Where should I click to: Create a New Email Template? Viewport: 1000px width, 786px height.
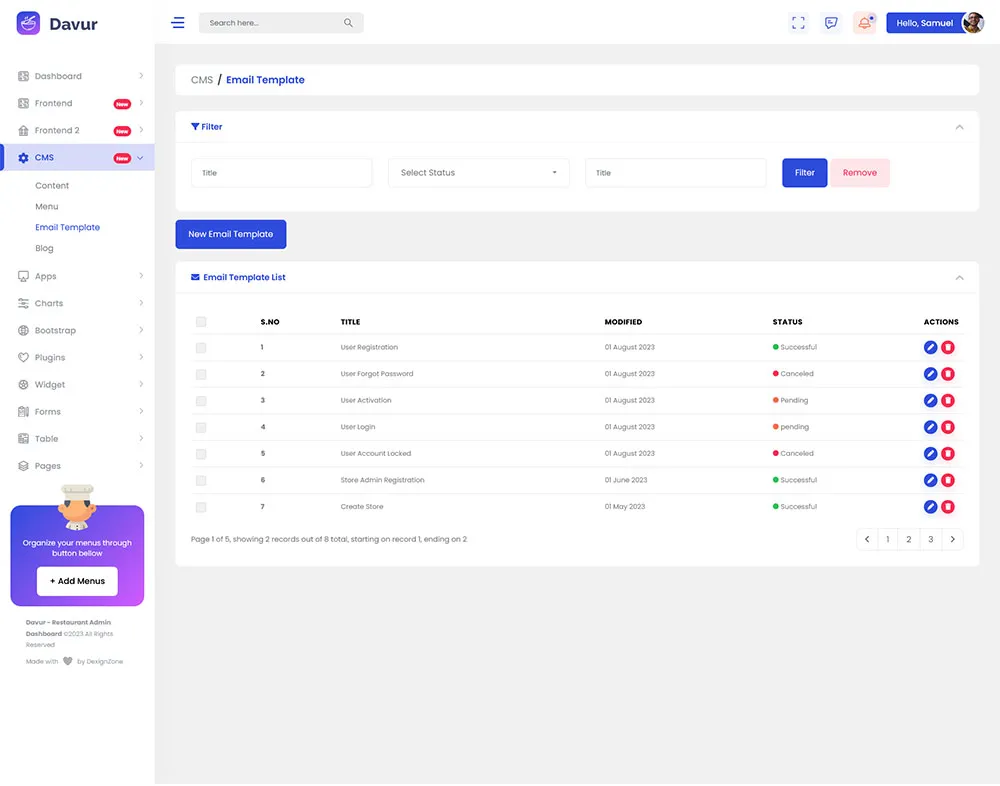click(231, 234)
